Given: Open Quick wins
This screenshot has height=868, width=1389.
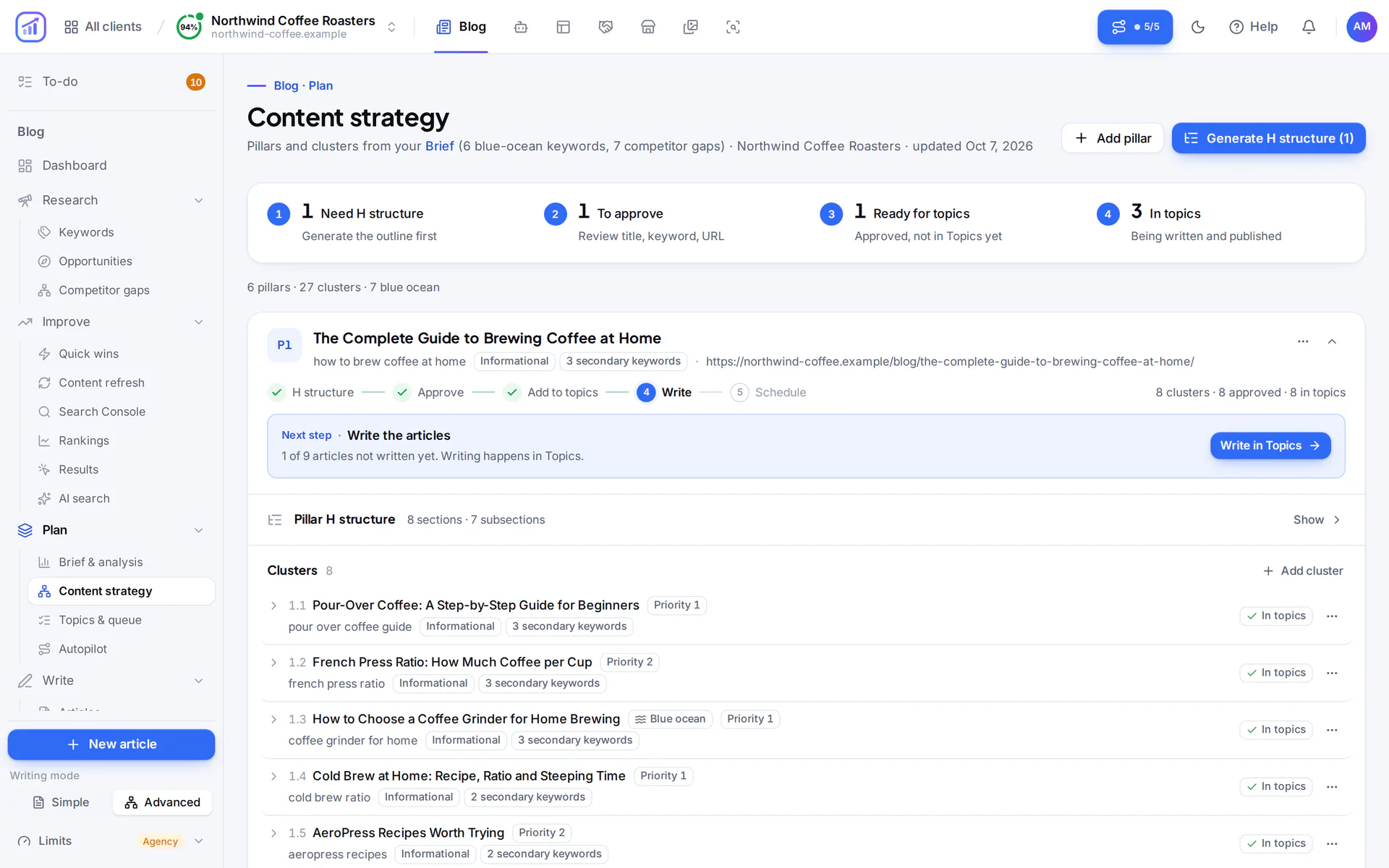Looking at the screenshot, I should 121,354.
